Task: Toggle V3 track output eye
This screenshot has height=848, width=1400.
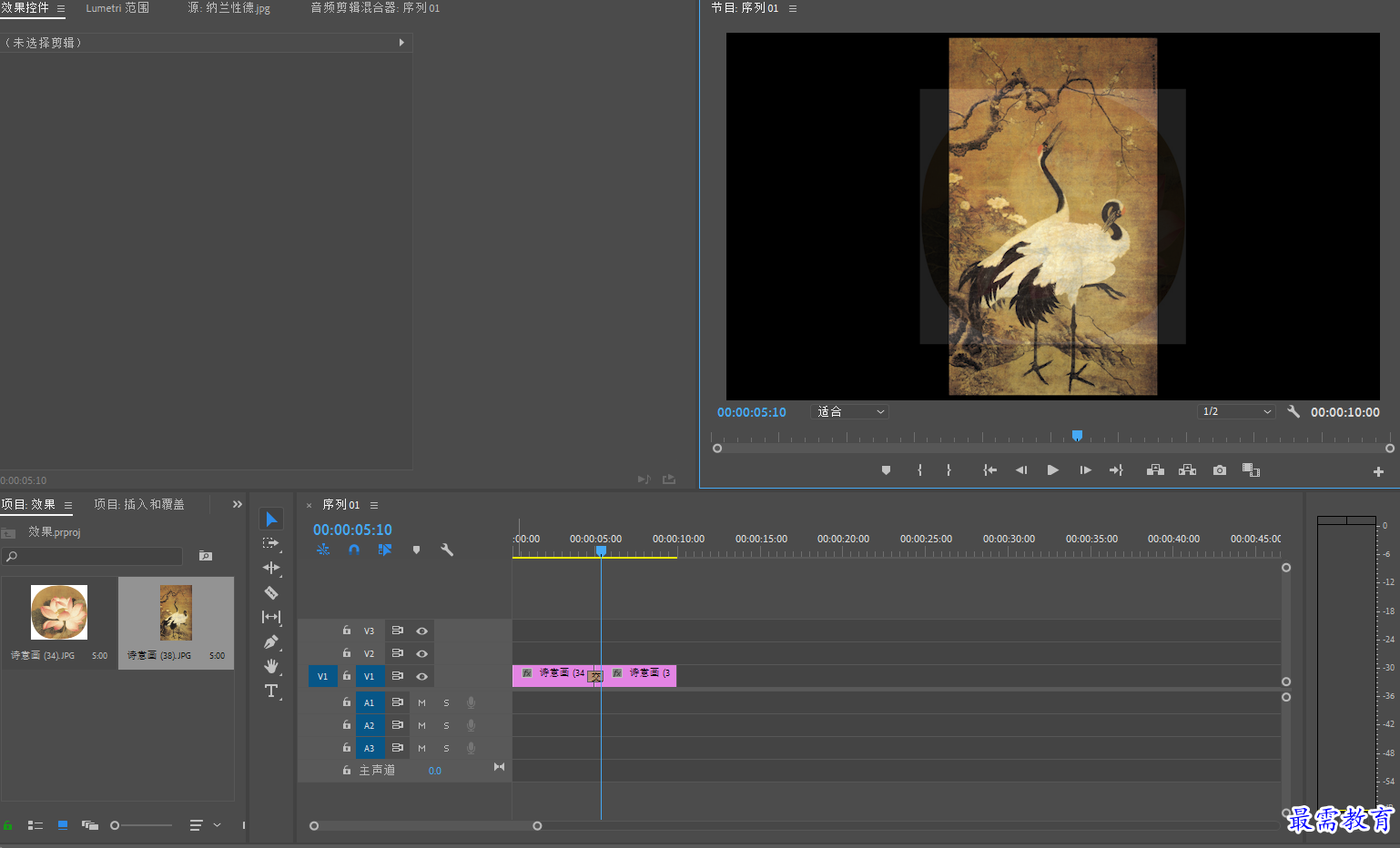Action: click(x=421, y=631)
